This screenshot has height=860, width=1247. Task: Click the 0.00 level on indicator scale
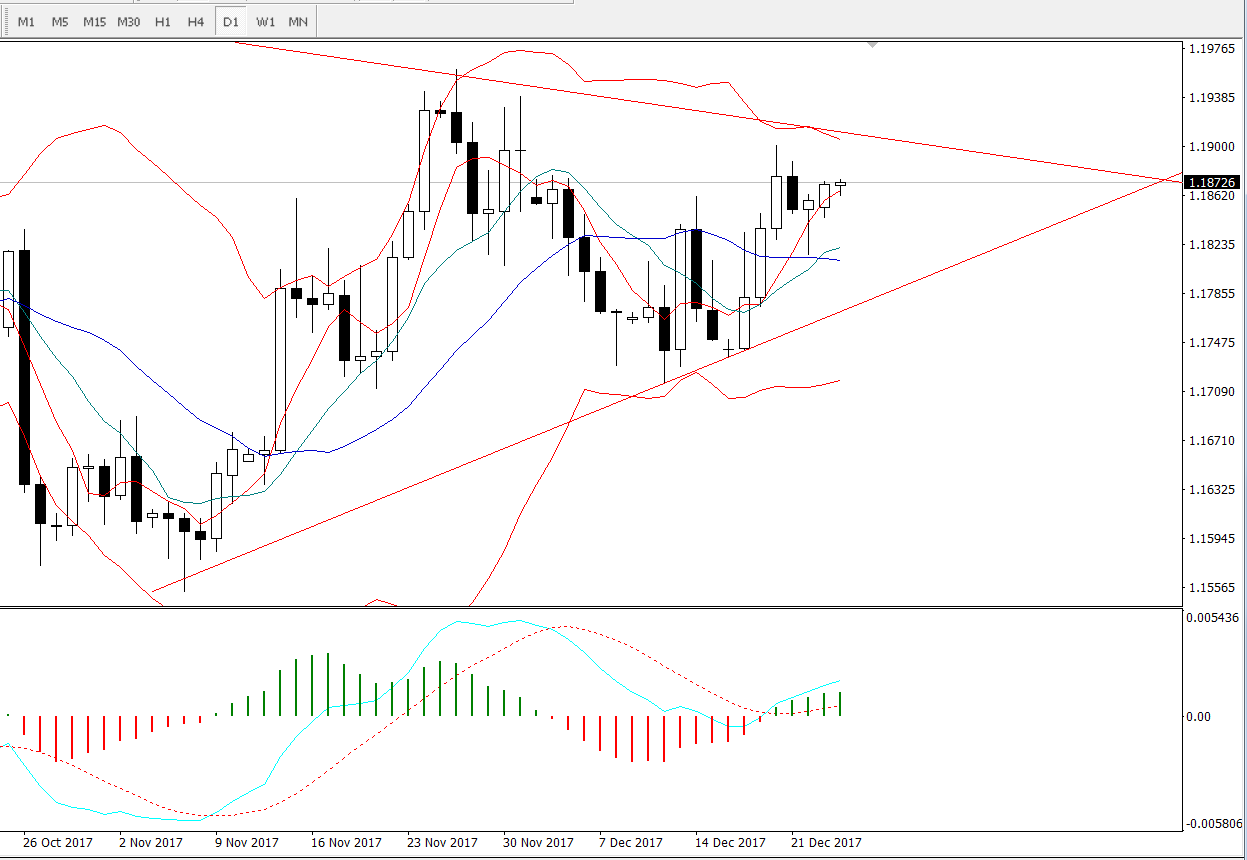click(1198, 716)
